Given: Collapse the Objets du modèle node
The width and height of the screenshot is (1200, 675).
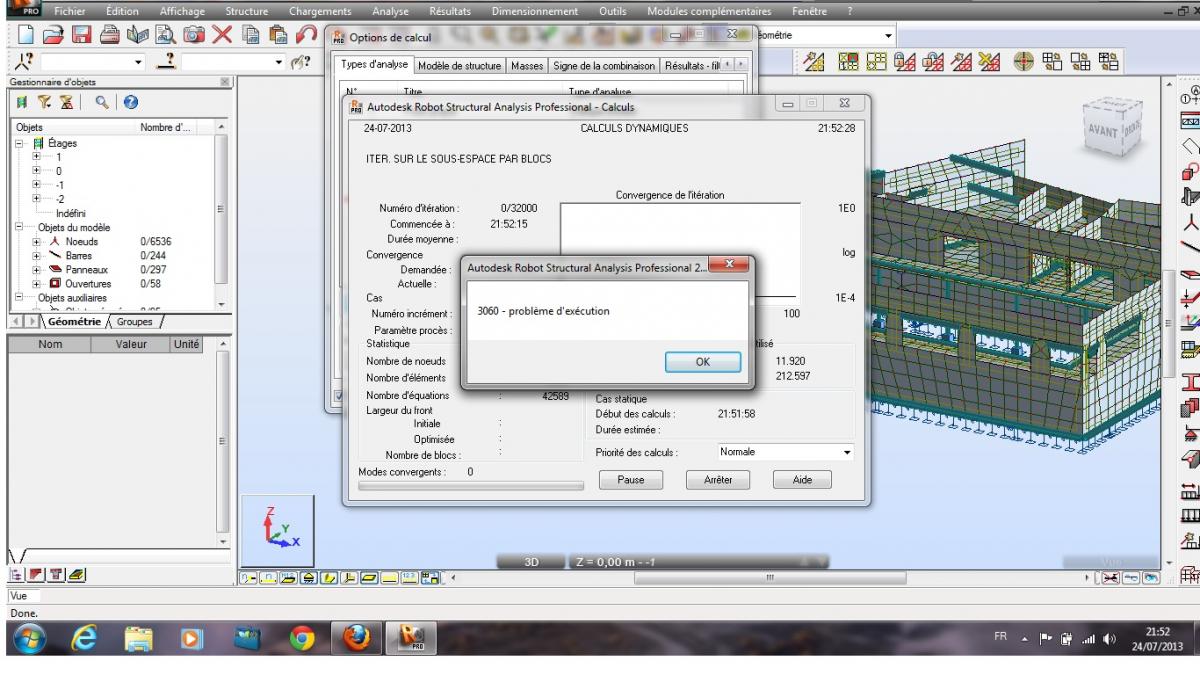Looking at the screenshot, I should (21, 227).
